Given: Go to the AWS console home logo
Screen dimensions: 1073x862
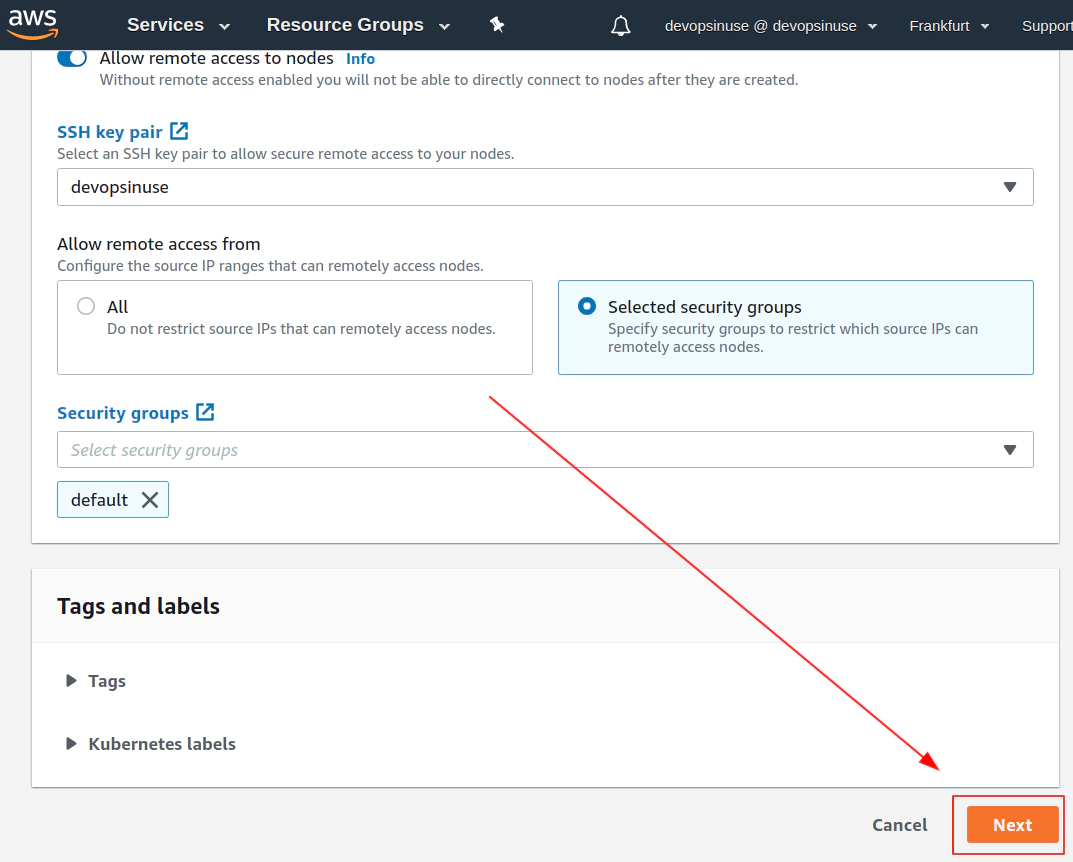Looking at the screenshot, I should (32, 24).
